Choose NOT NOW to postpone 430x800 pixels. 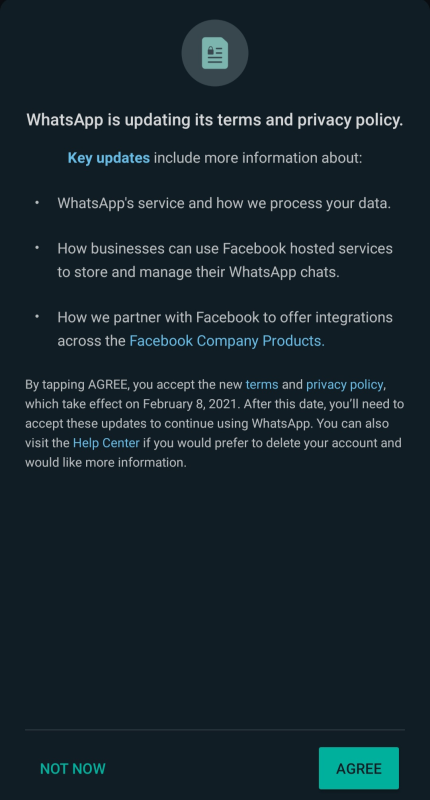point(73,769)
